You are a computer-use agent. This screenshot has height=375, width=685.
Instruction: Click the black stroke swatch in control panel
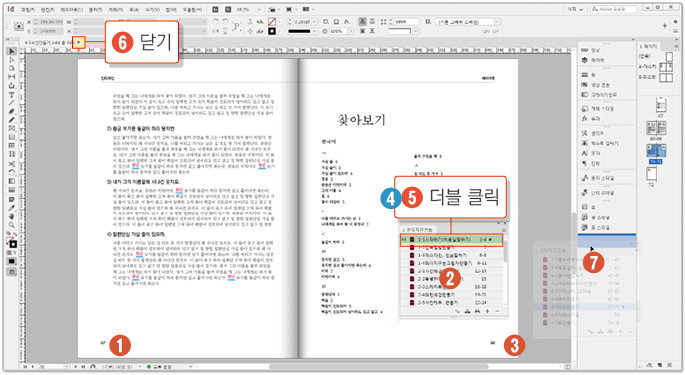click(272, 31)
